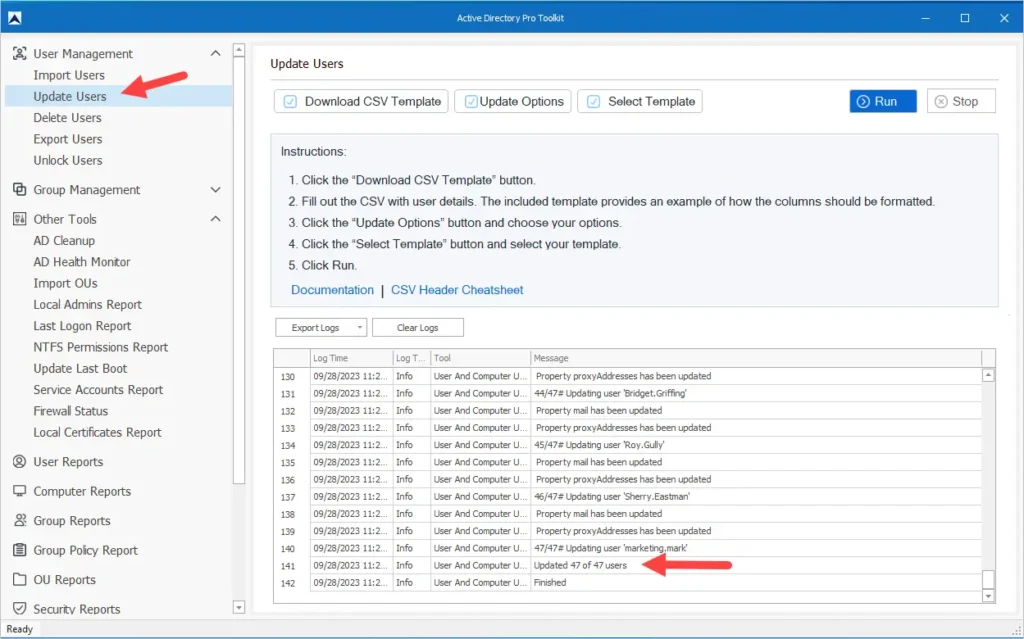
Task: Click sidebar scrollbar down arrow
Action: tap(239, 608)
